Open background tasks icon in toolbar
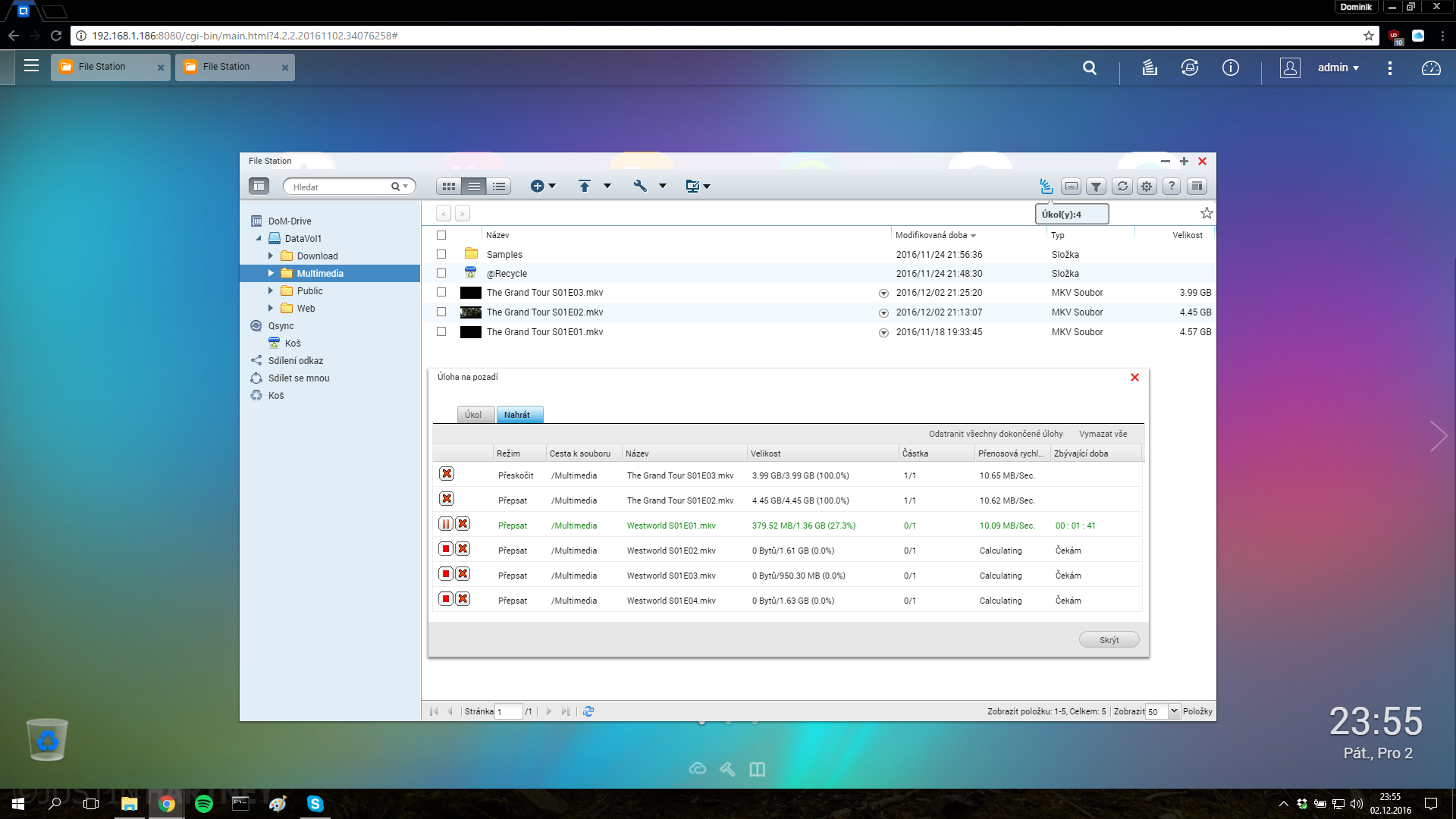This screenshot has height=819, width=1456. (x=1046, y=186)
